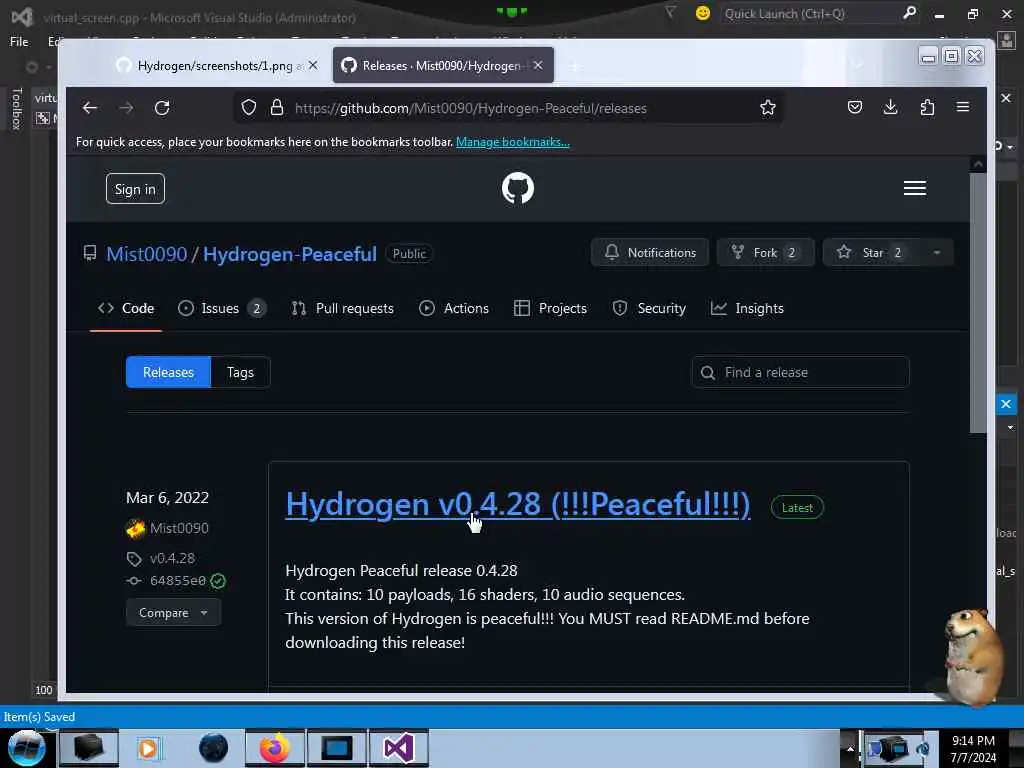The height and width of the screenshot is (768, 1024).
Task: Bookmark this page with the star icon
Action: click(x=767, y=108)
